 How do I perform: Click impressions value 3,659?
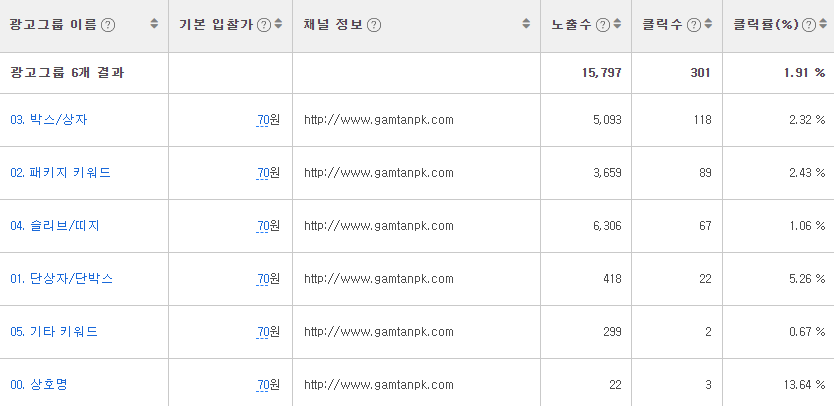coord(607,173)
